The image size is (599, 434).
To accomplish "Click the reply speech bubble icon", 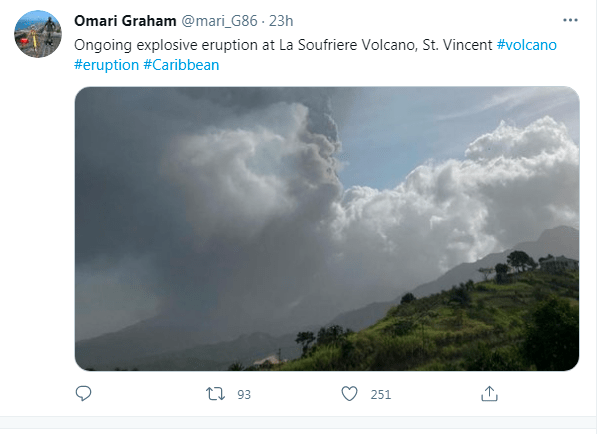I will click(x=83, y=394).
